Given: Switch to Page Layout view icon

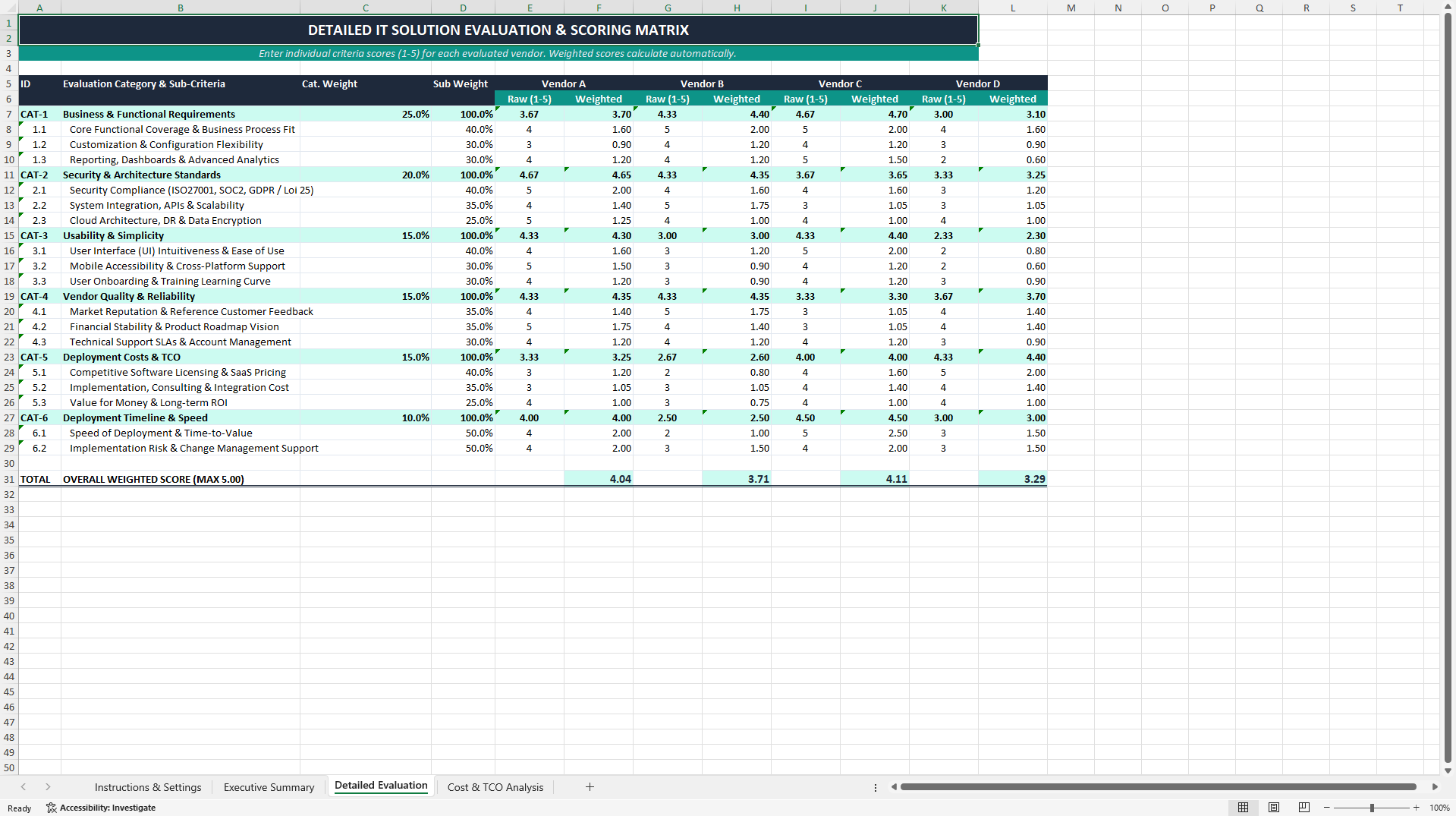Looking at the screenshot, I should click(1274, 807).
